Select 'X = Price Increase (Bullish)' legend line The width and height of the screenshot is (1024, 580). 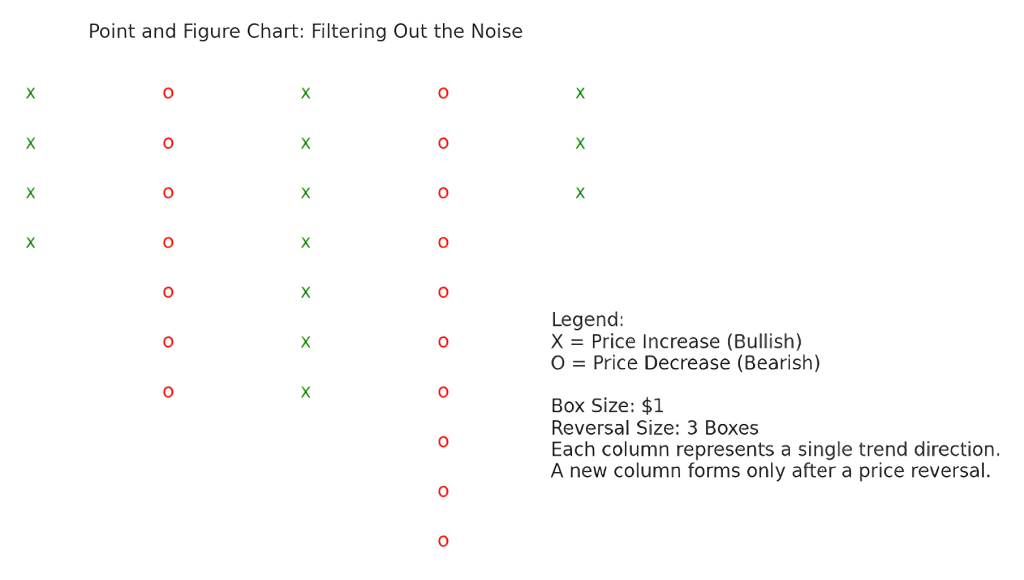pos(677,341)
